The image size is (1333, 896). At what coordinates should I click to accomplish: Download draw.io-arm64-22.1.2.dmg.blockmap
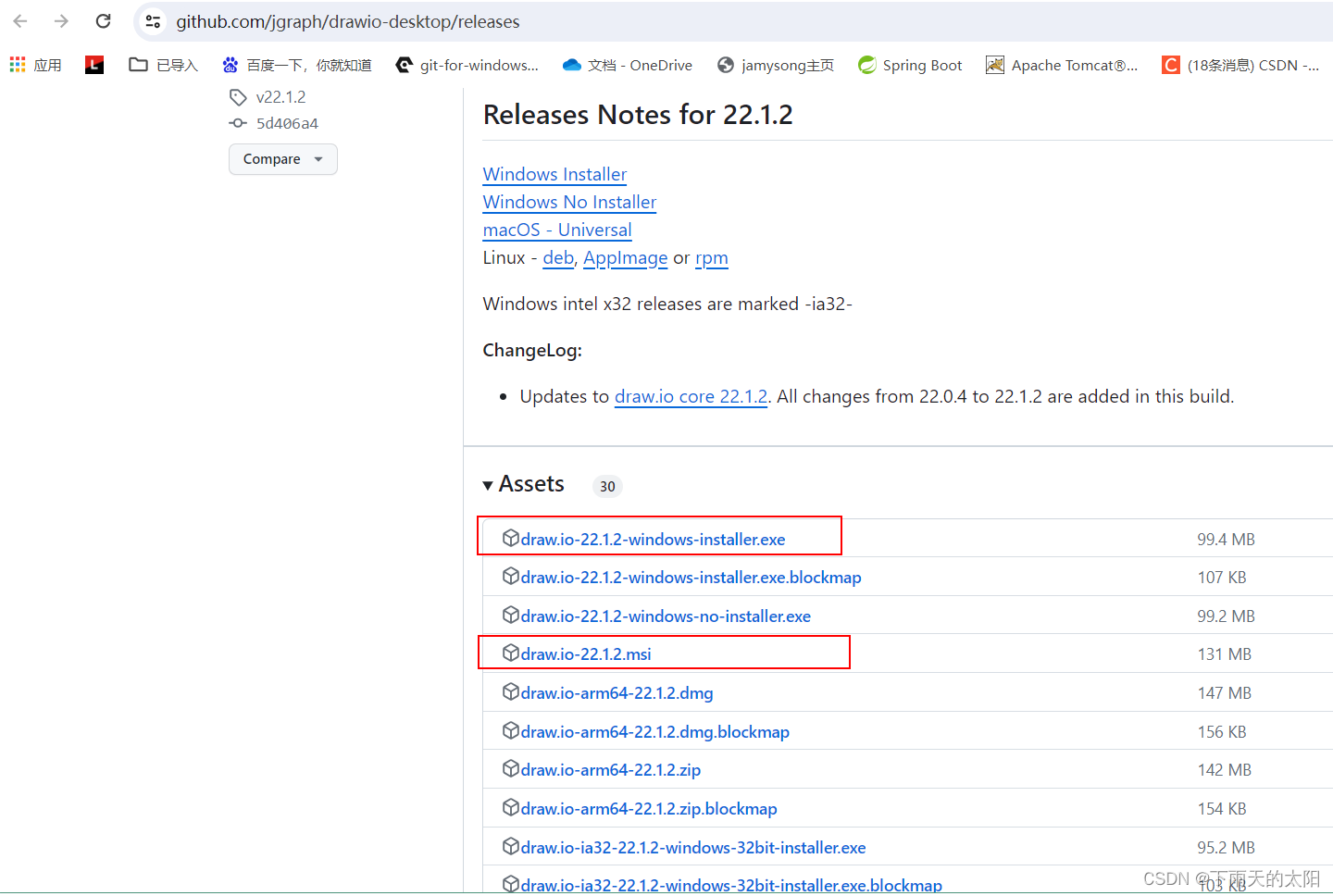pyautogui.click(x=654, y=732)
